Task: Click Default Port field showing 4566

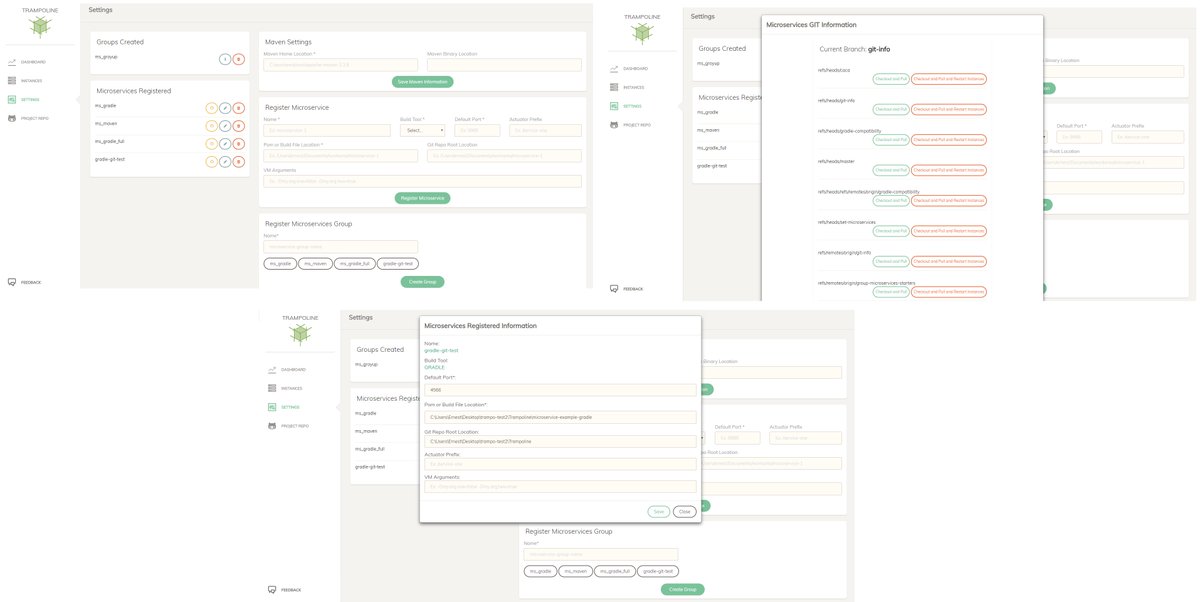Action: click(x=560, y=390)
